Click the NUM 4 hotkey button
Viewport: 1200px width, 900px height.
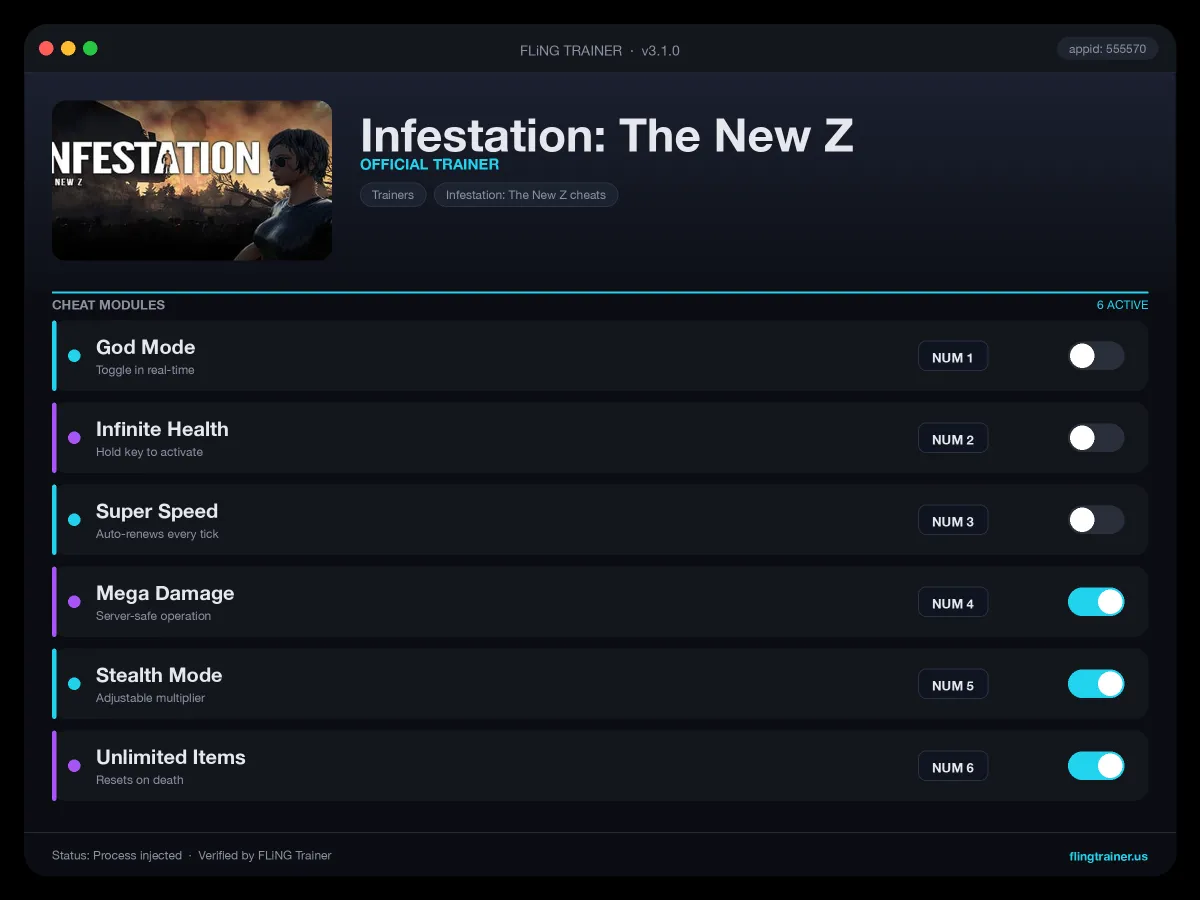pyautogui.click(x=953, y=603)
